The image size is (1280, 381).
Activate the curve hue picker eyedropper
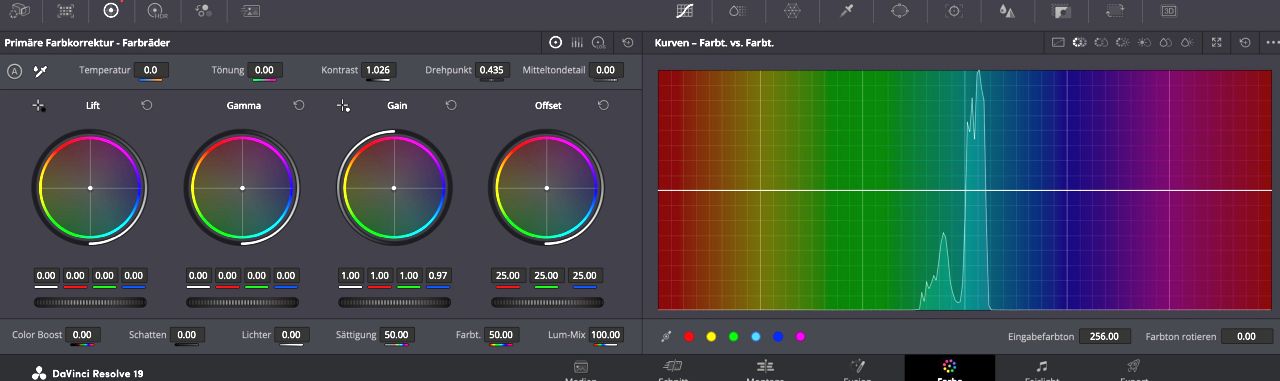pyautogui.click(x=666, y=337)
